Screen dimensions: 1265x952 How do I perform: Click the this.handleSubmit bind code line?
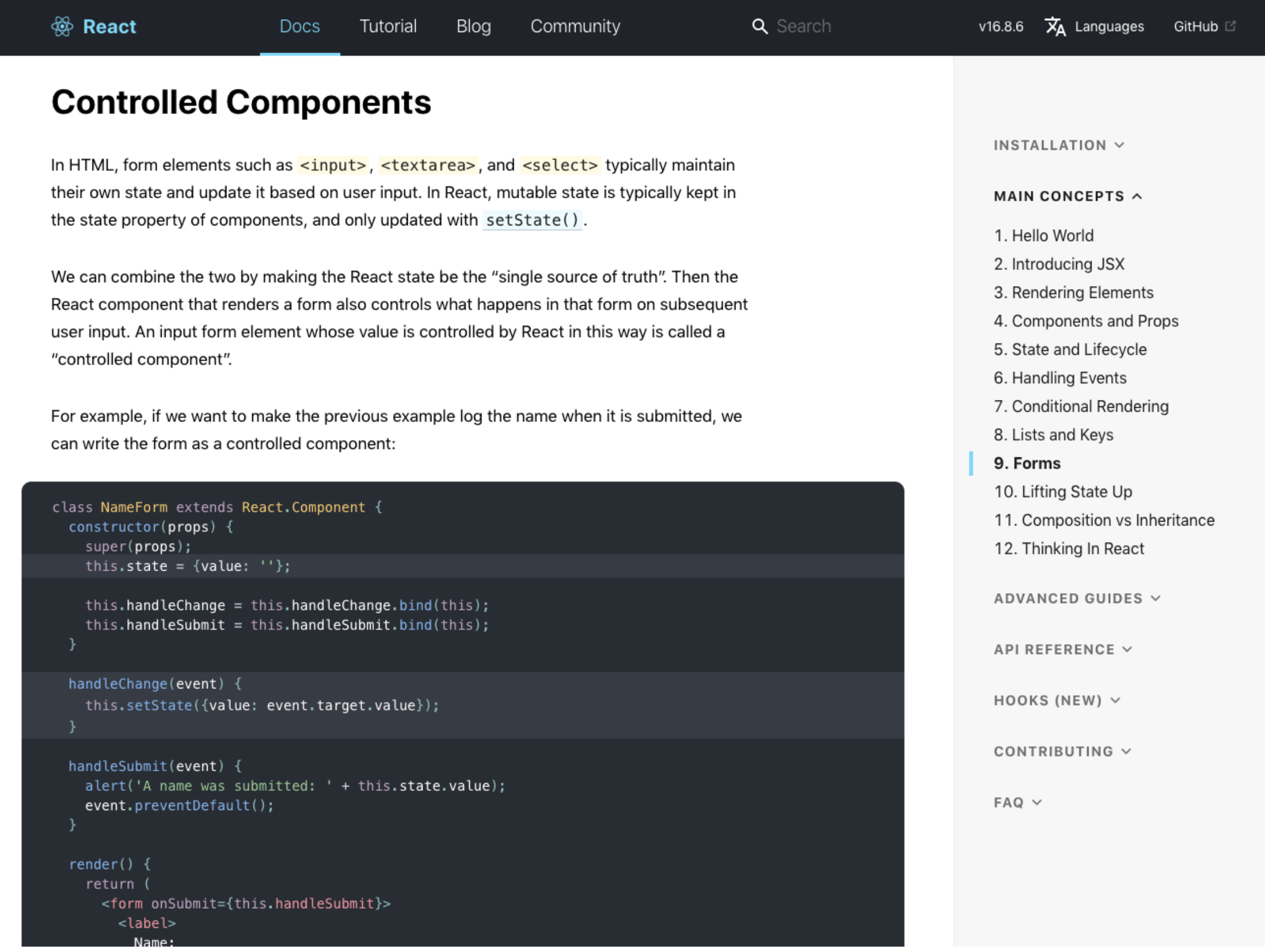point(287,625)
